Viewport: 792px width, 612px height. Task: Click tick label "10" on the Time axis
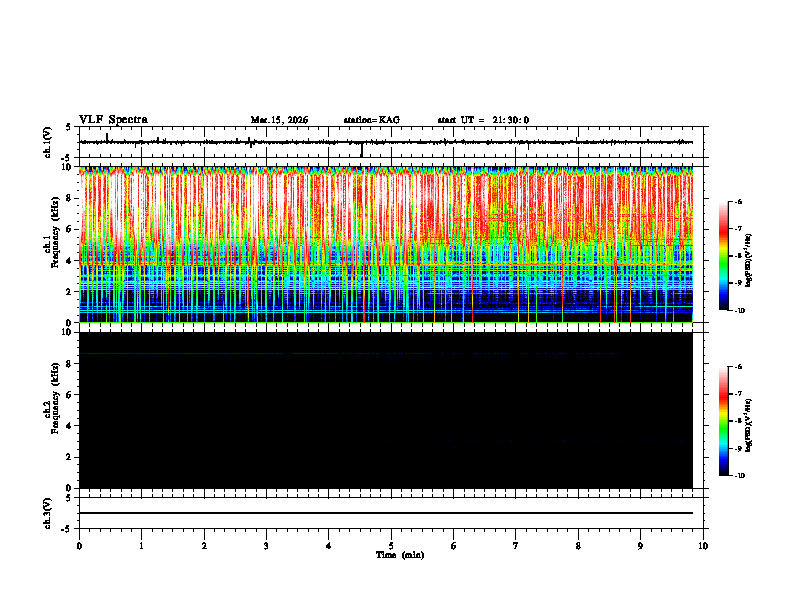pyautogui.click(x=703, y=546)
